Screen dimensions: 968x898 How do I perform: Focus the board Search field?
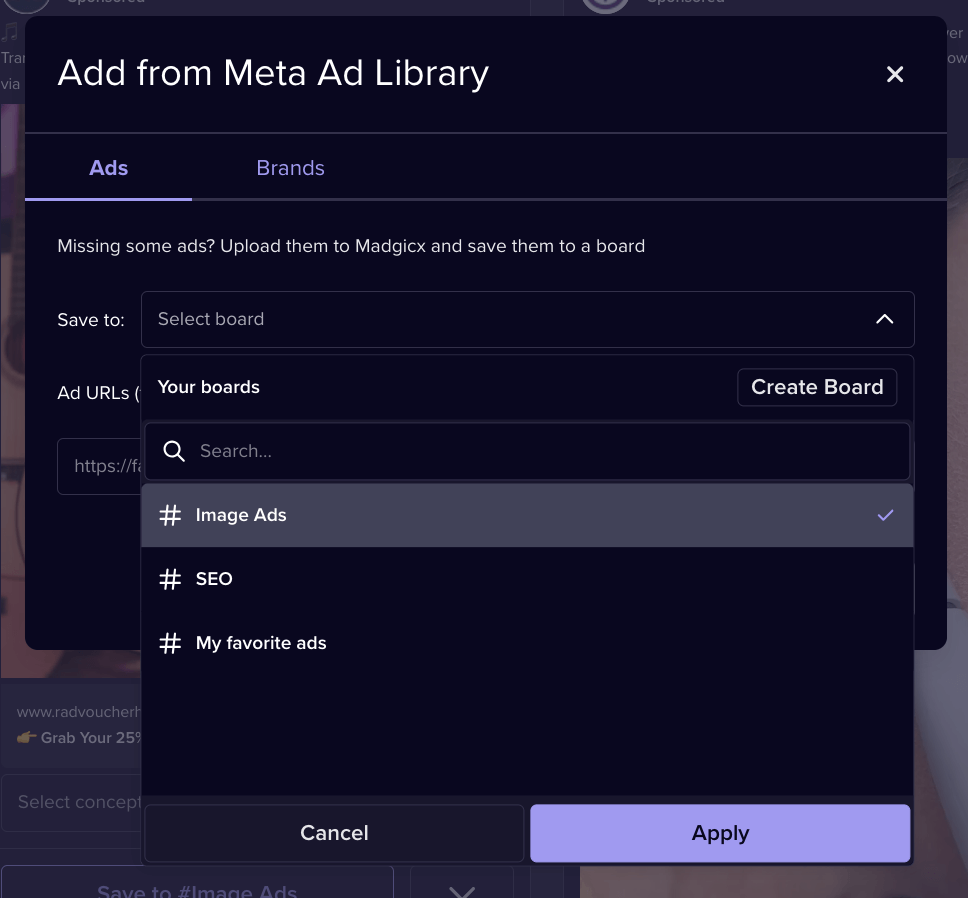(x=527, y=451)
